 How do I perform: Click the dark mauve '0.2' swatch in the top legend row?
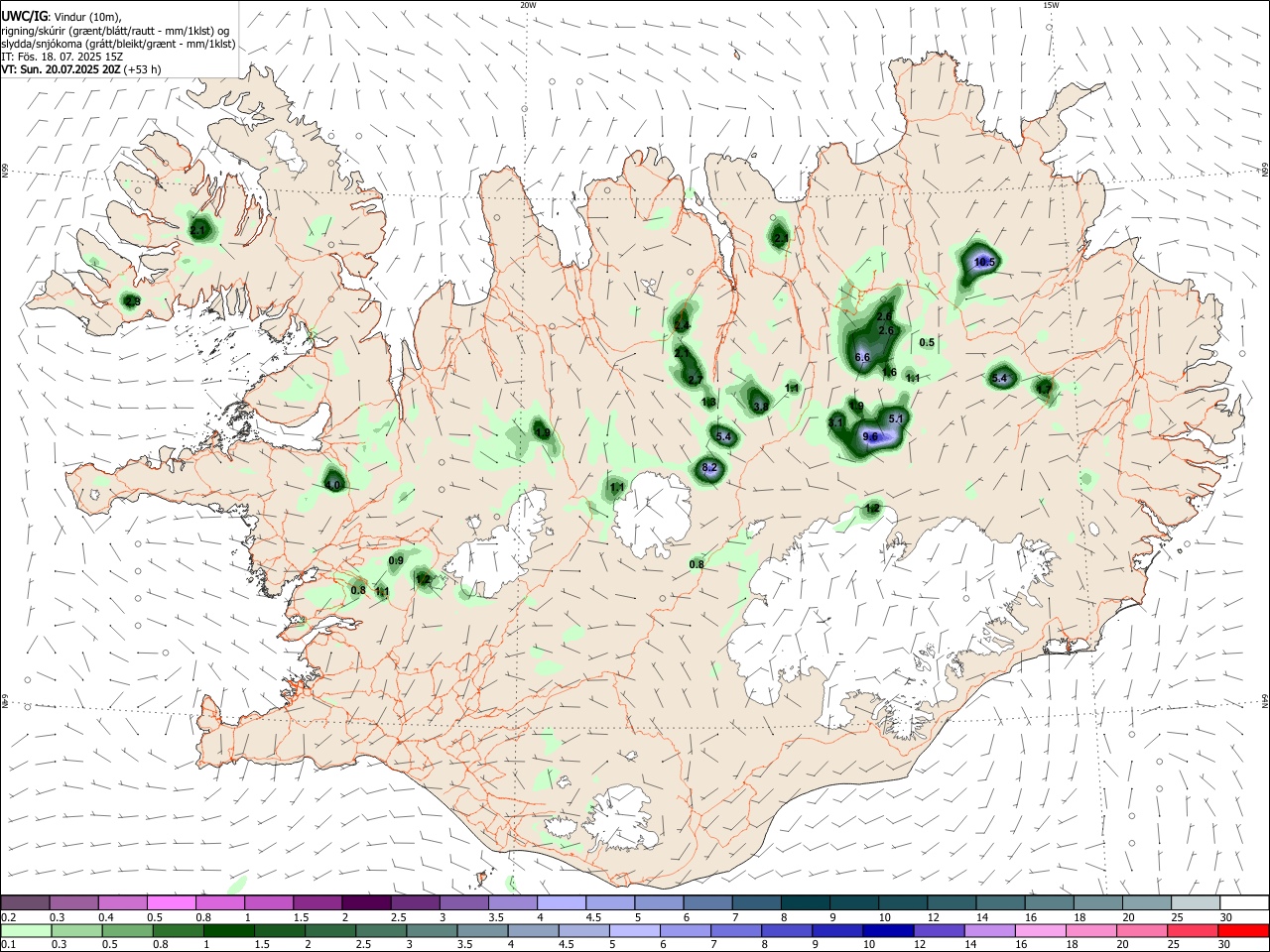27,902
